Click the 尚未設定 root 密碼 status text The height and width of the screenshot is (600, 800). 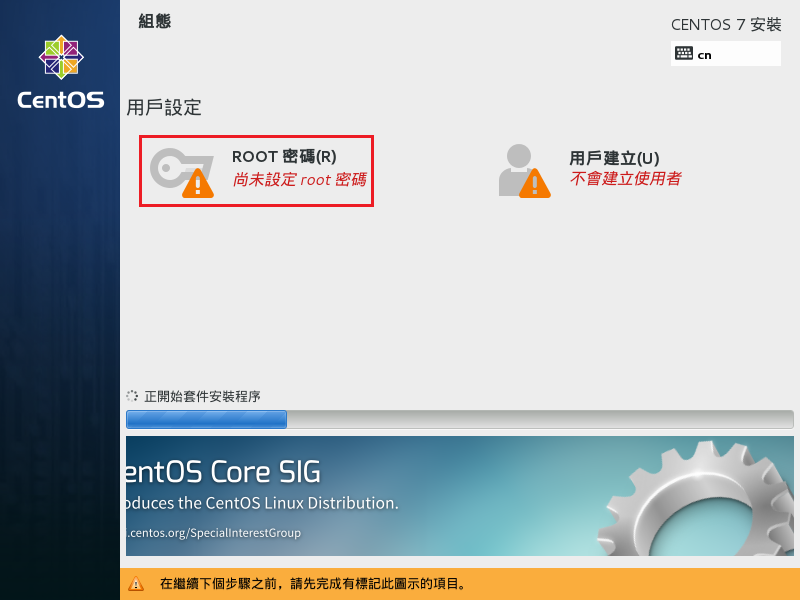click(299, 180)
